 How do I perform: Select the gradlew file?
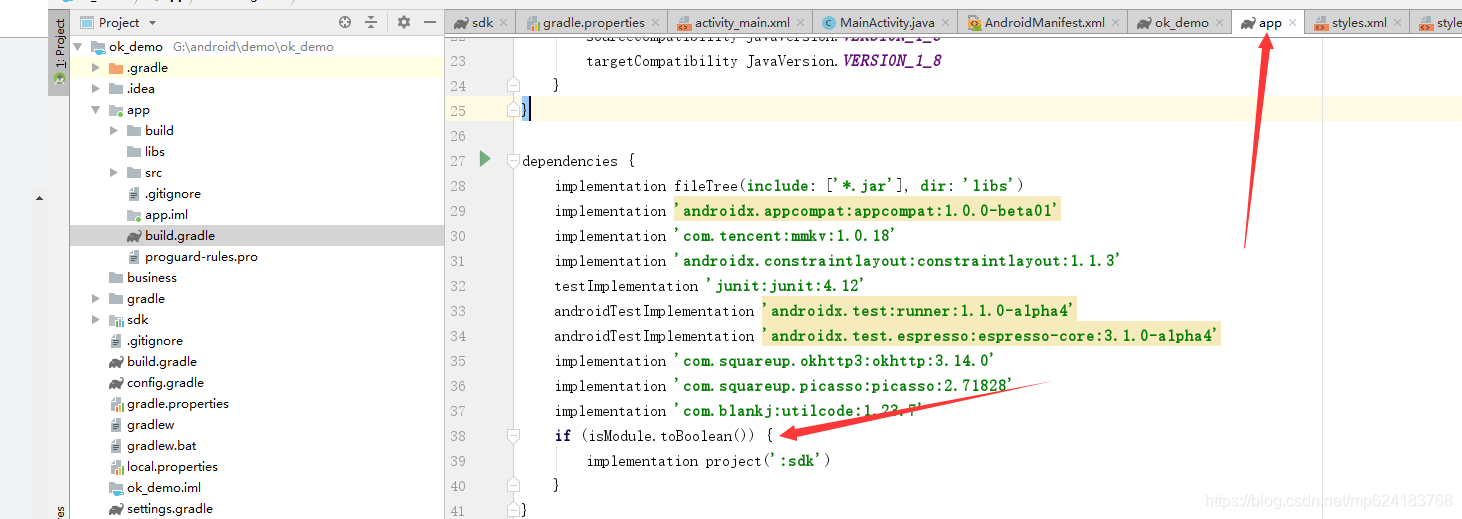coord(142,425)
